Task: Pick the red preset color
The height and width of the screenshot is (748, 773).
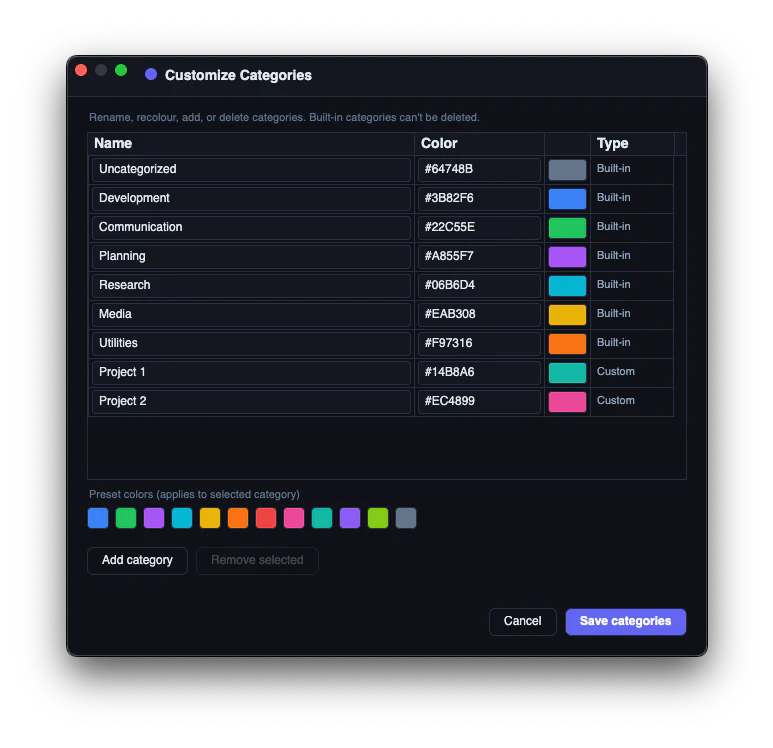Action: click(266, 518)
